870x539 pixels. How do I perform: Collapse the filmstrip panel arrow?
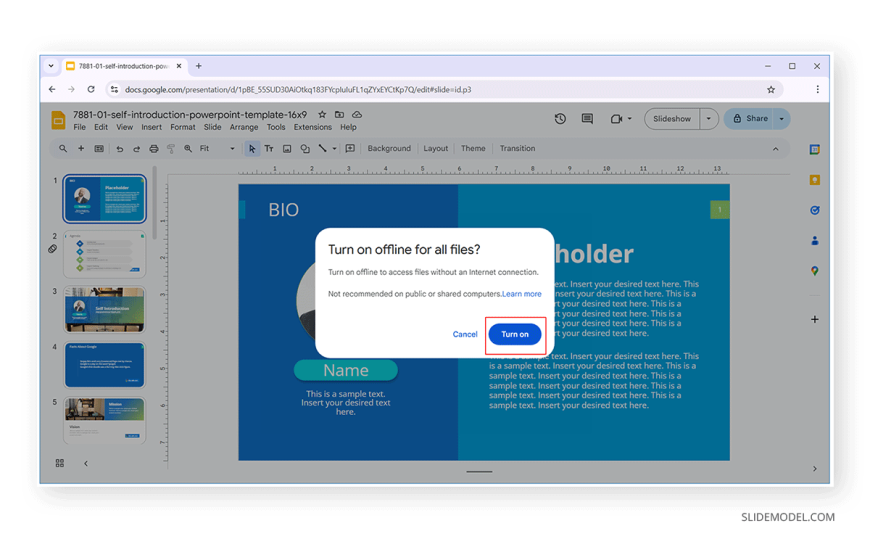click(86, 463)
